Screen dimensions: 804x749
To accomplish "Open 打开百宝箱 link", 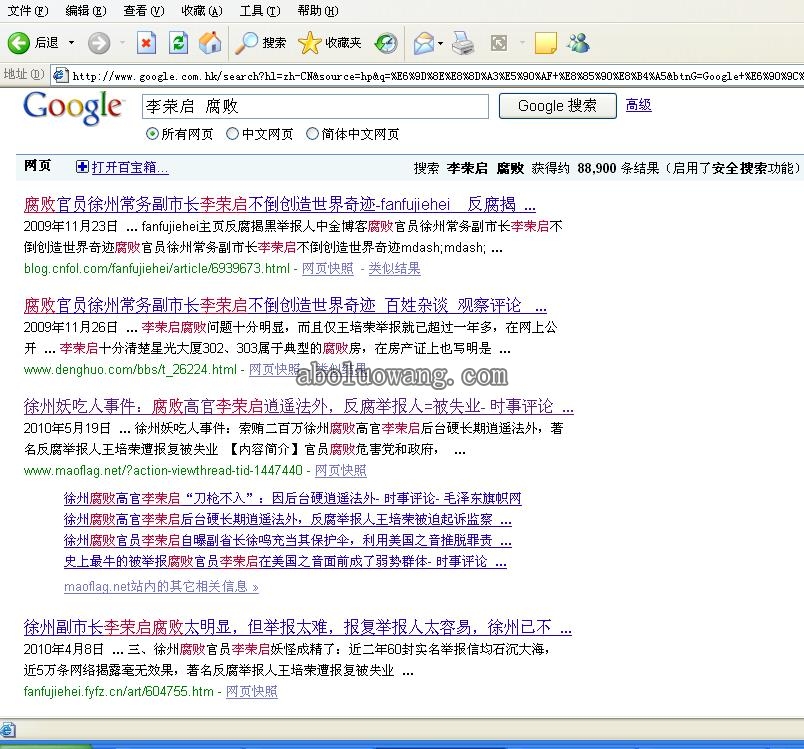I will (x=130, y=167).
